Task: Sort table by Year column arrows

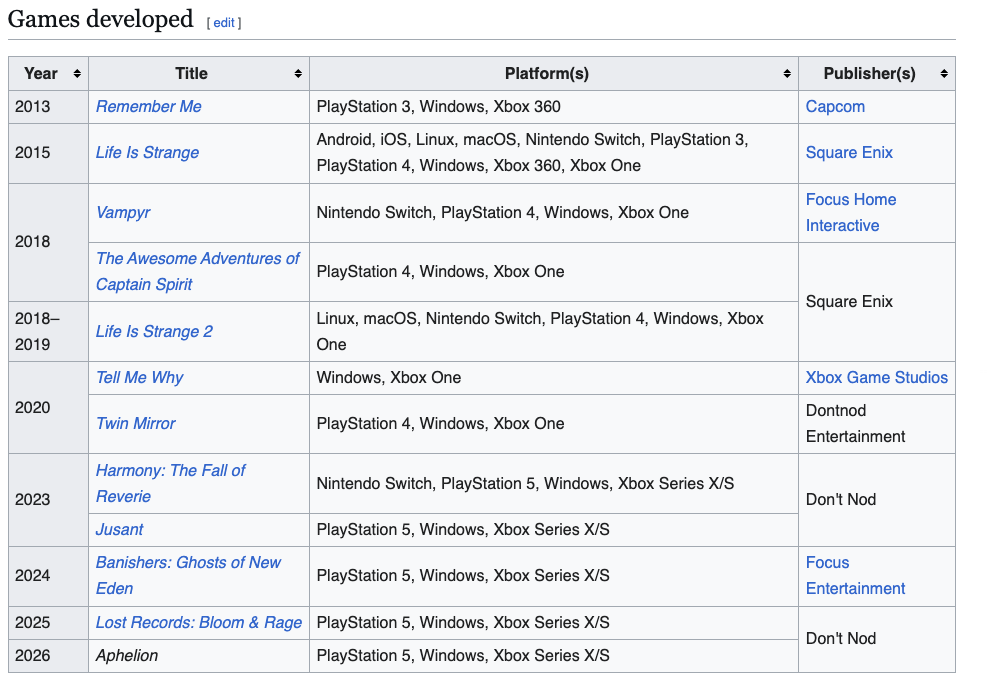Action: click(77, 74)
